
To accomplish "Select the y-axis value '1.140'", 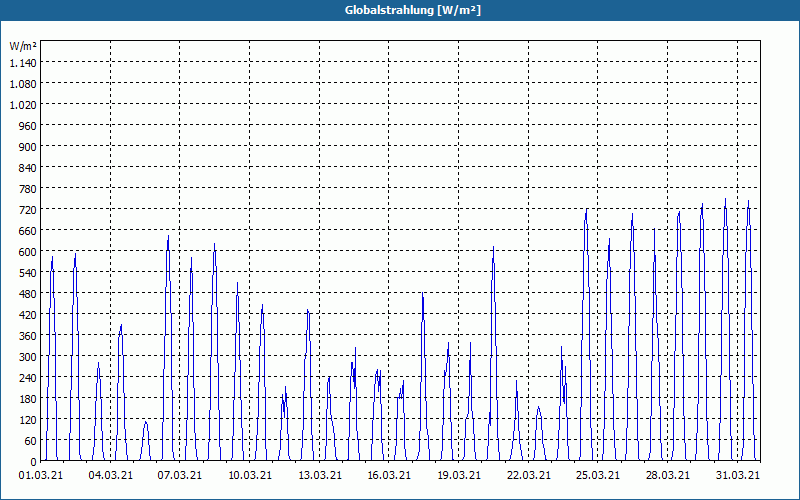I will pos(23,62).
